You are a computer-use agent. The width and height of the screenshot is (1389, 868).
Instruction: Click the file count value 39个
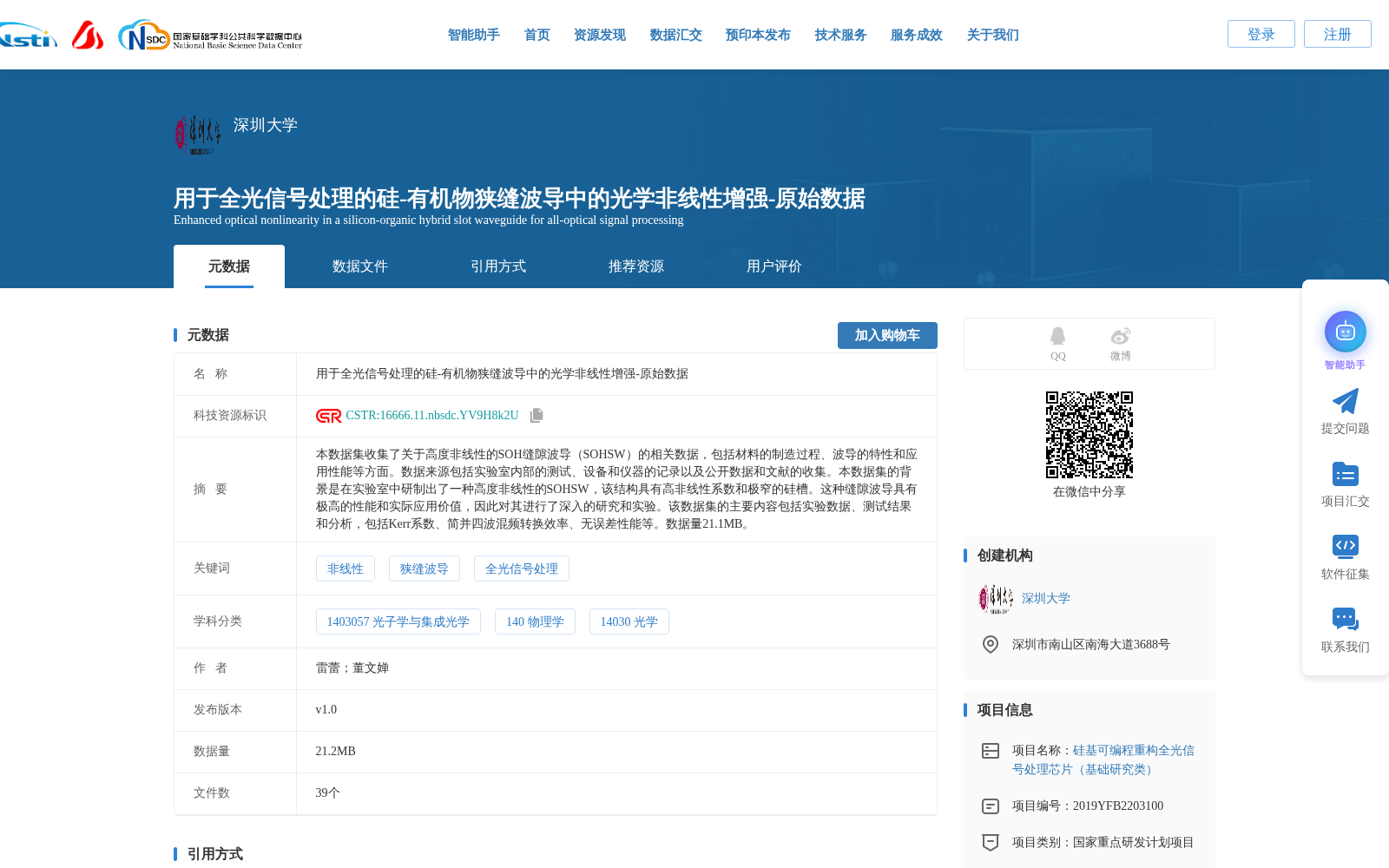coord(328,793)
